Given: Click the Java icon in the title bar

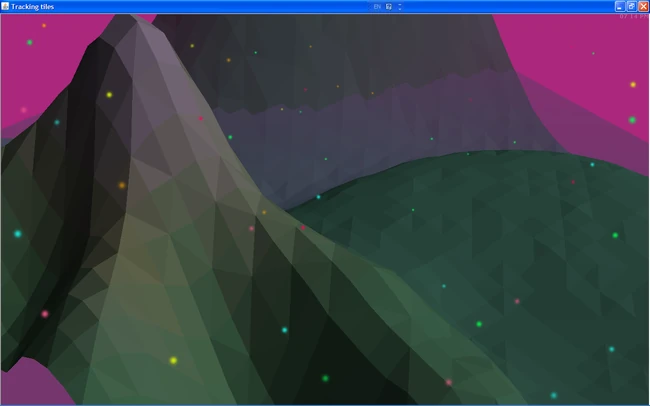Looking at the screenshot, I should [x=5, y=6].
